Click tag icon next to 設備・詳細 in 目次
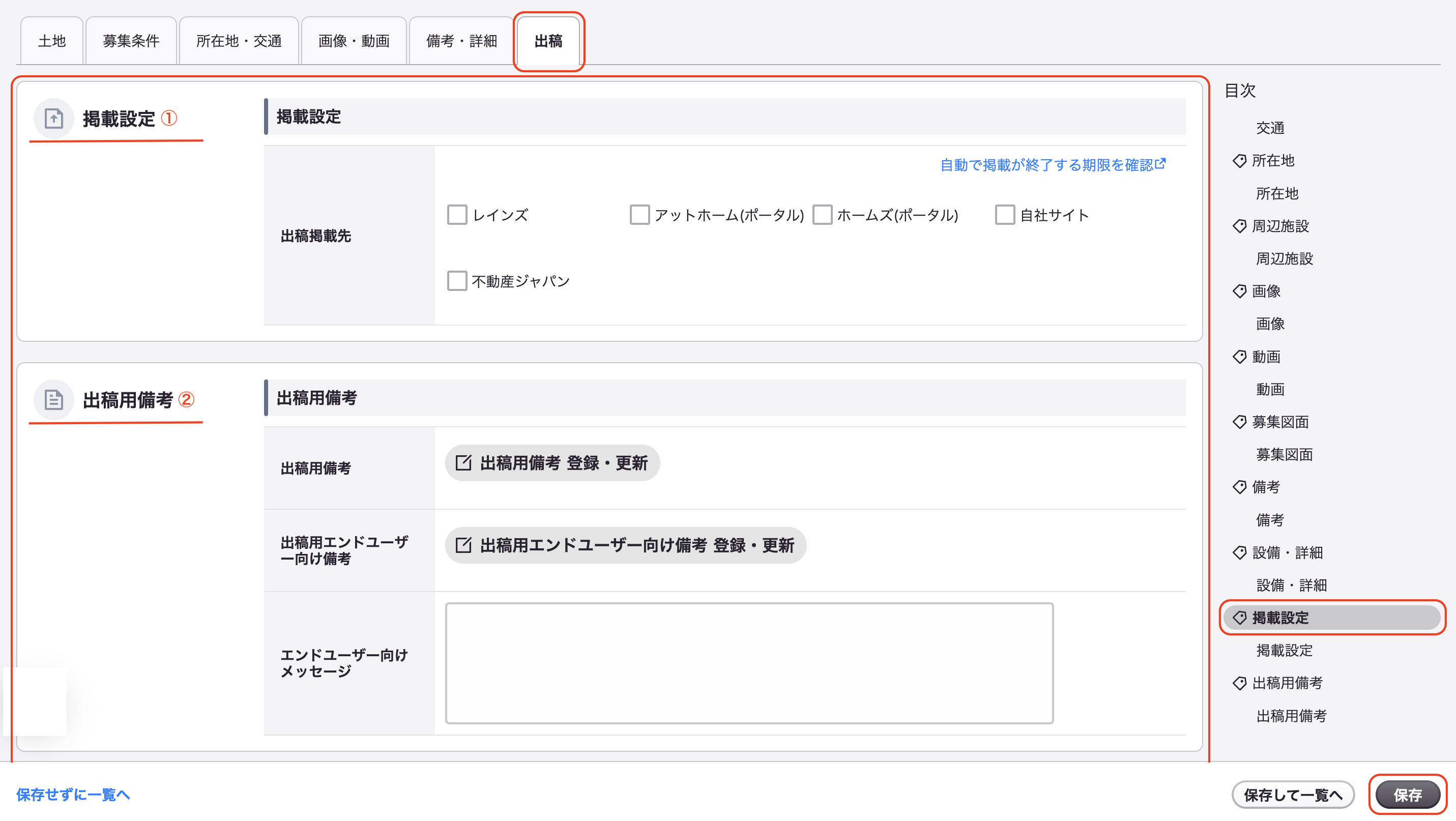 (1239, 552)
